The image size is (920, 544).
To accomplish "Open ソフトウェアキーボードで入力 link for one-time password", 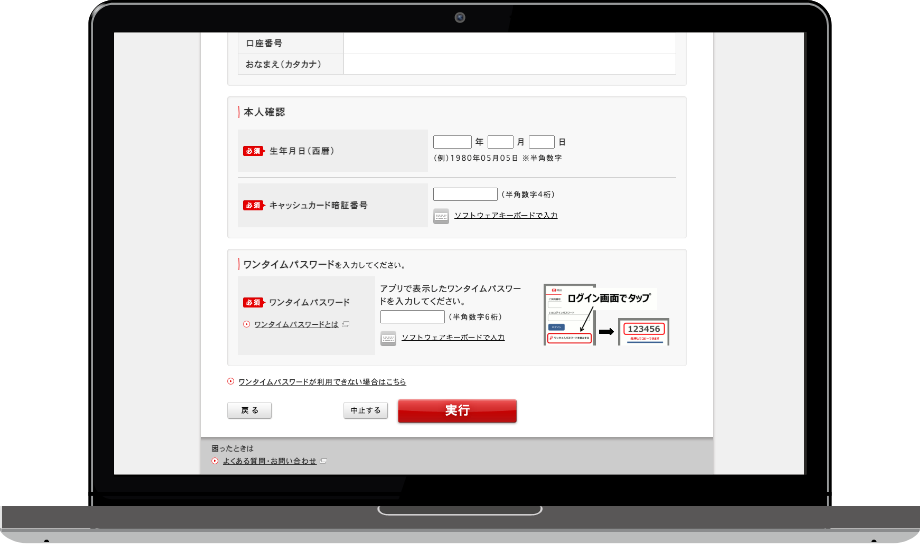I will coord(452,338).
